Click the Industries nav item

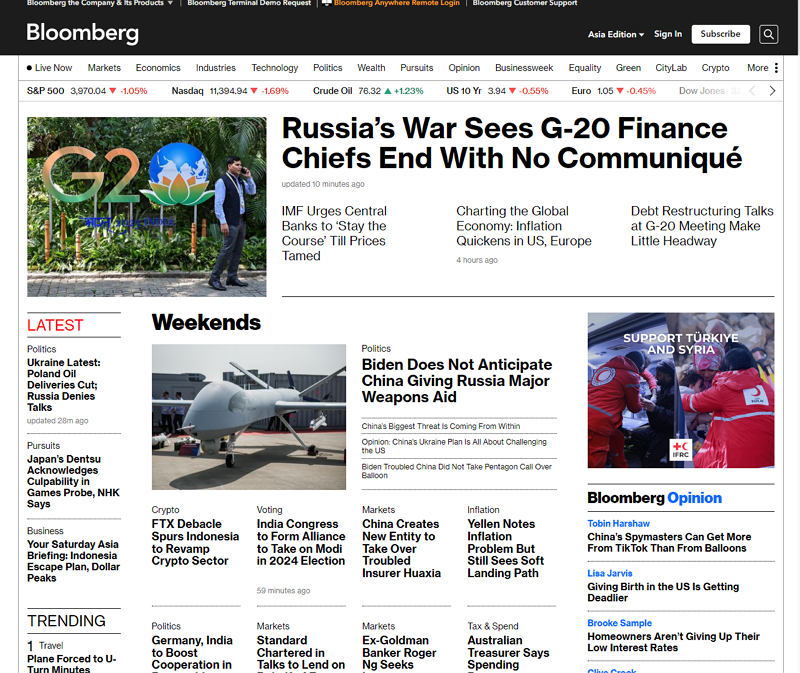[216, 68]
